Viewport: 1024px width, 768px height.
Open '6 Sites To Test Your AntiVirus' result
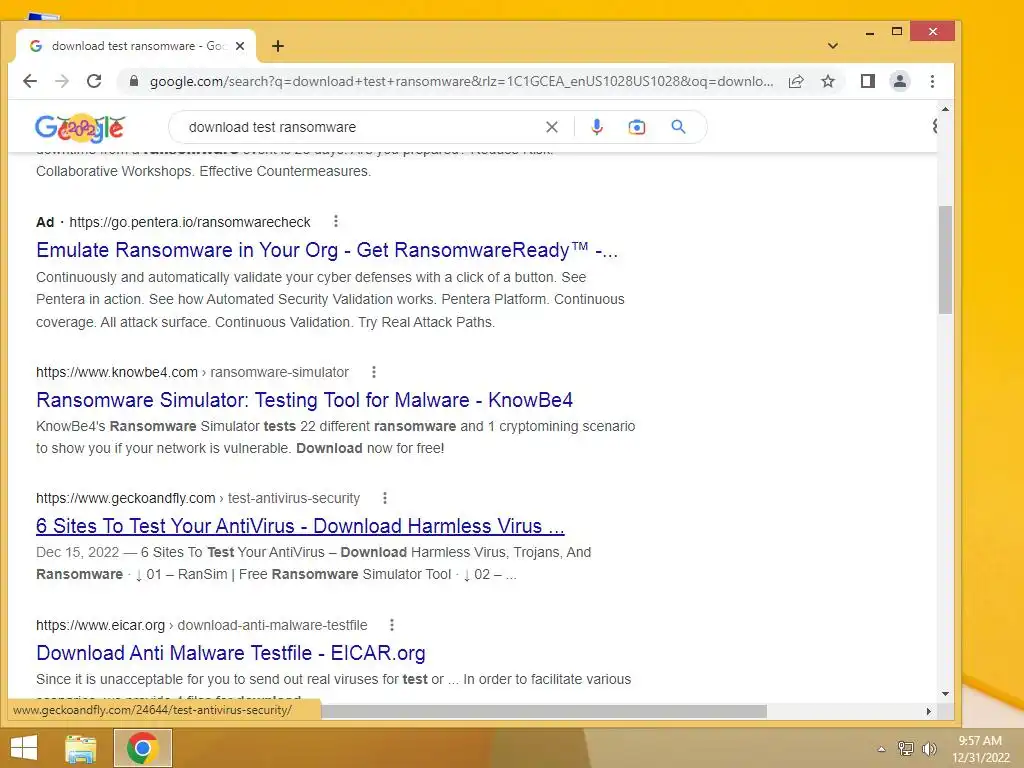300,526
